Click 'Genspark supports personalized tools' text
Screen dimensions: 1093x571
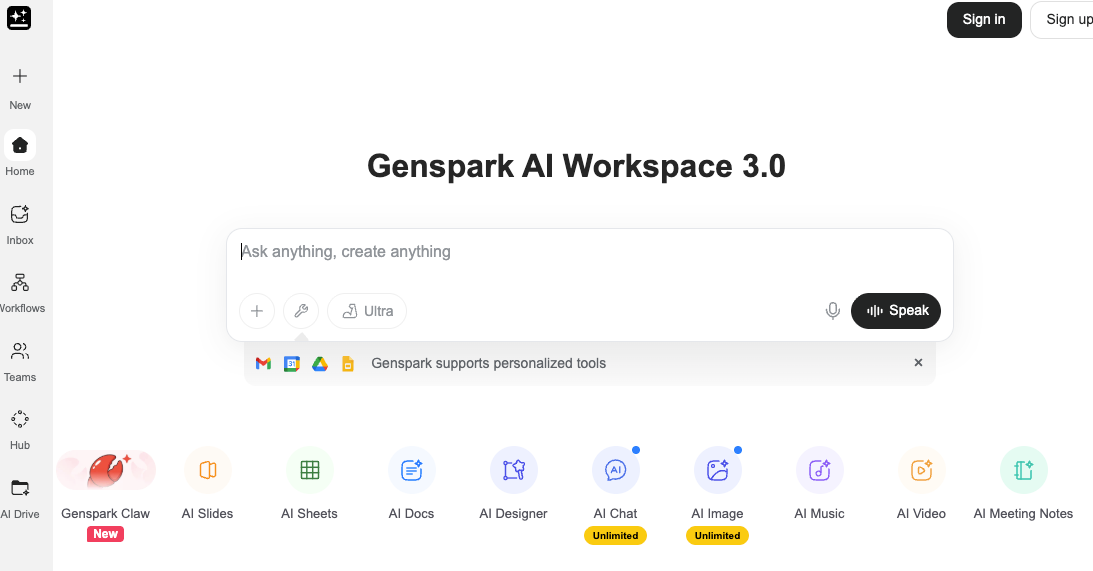(488, 363)
